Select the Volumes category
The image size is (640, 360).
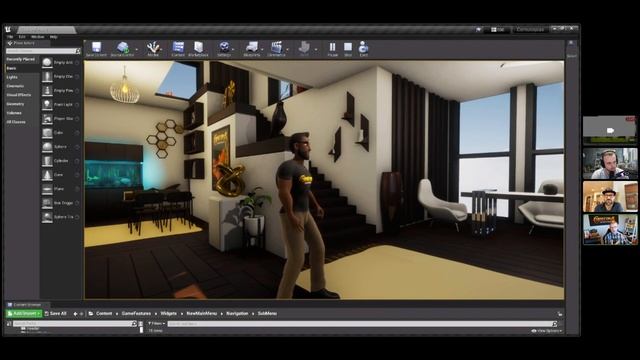coord(14,113)
